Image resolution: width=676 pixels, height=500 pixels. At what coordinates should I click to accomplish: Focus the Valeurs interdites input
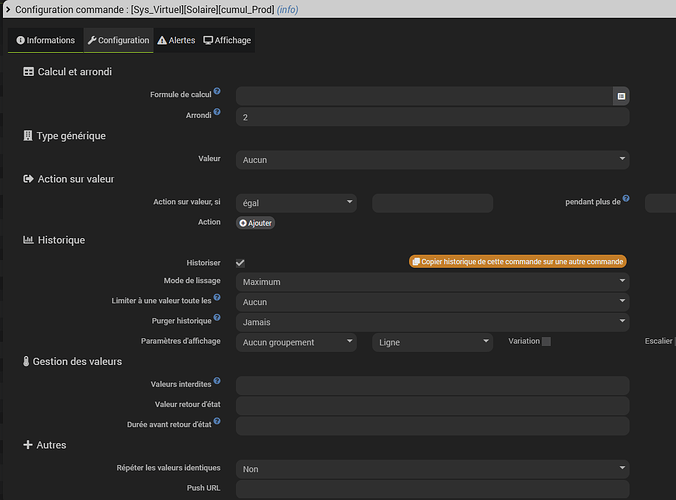click(x=432, y=386)
